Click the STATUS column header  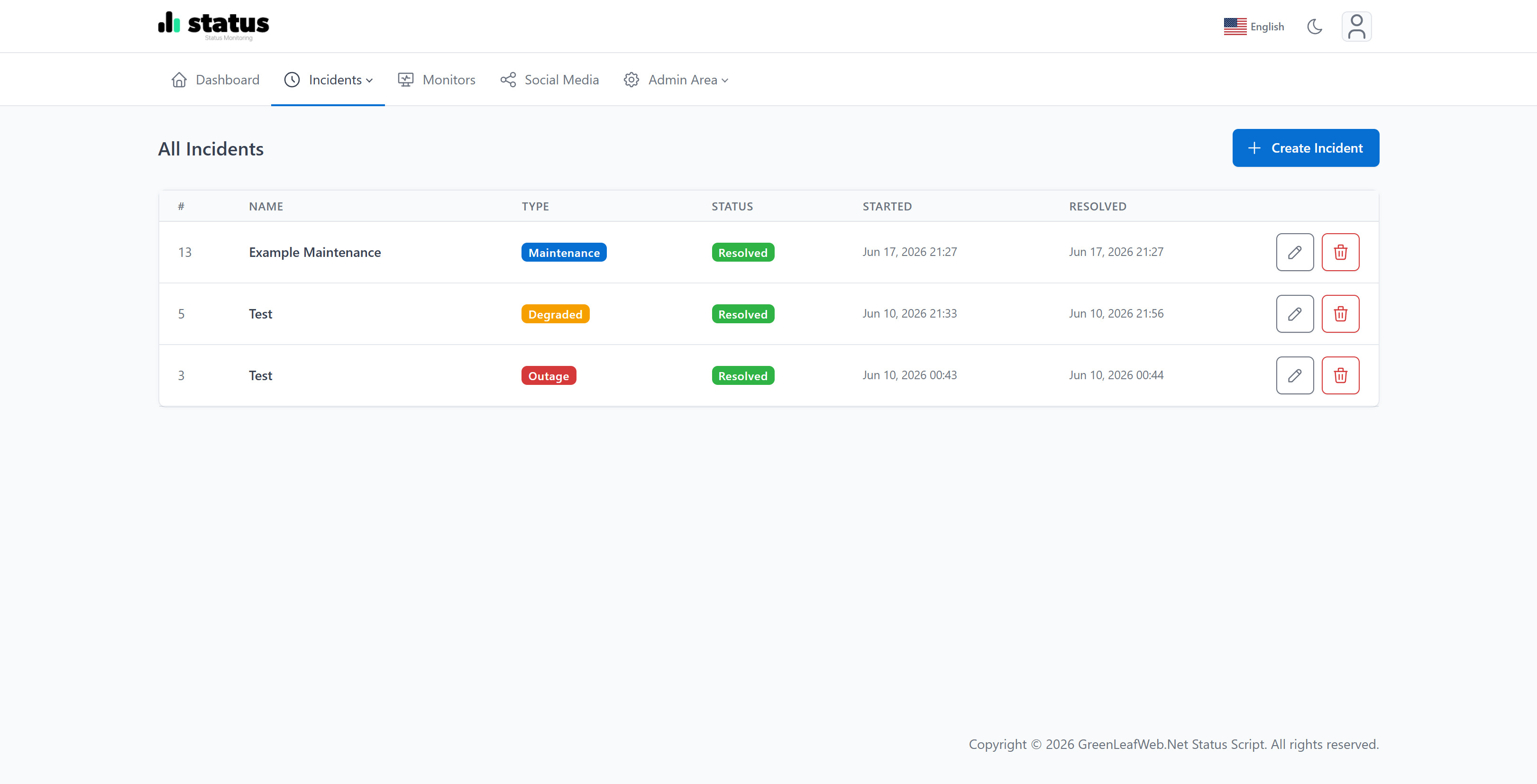click(x=732, y=207)
